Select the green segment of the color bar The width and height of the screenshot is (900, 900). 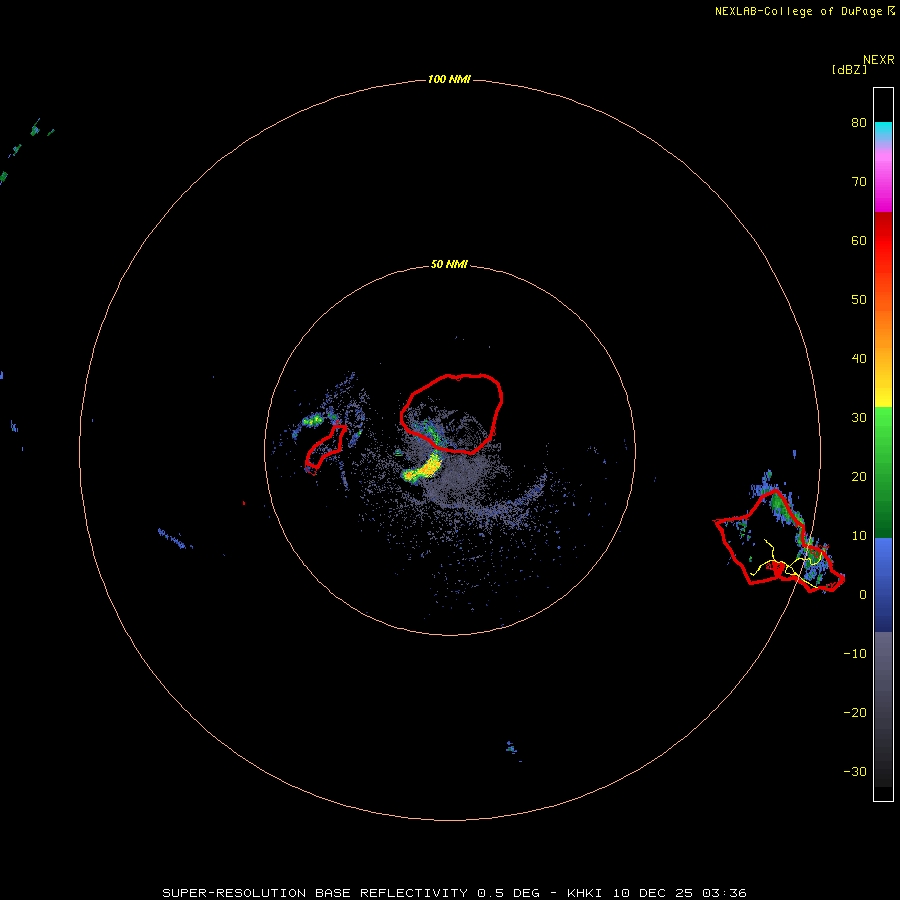pos(883,472)
